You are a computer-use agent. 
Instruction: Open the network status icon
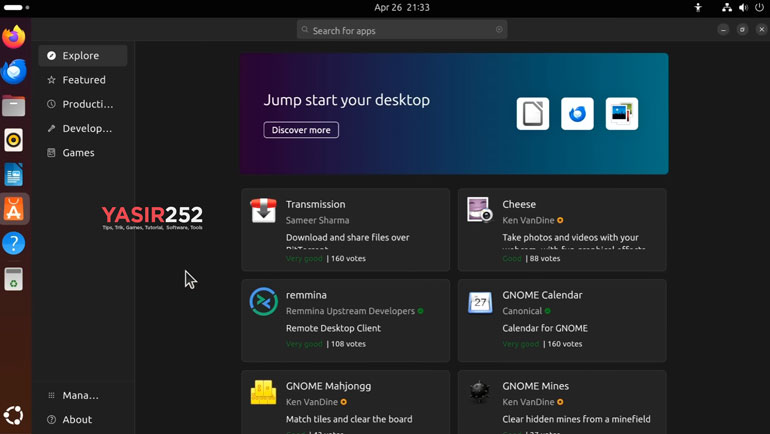point(727,7)
